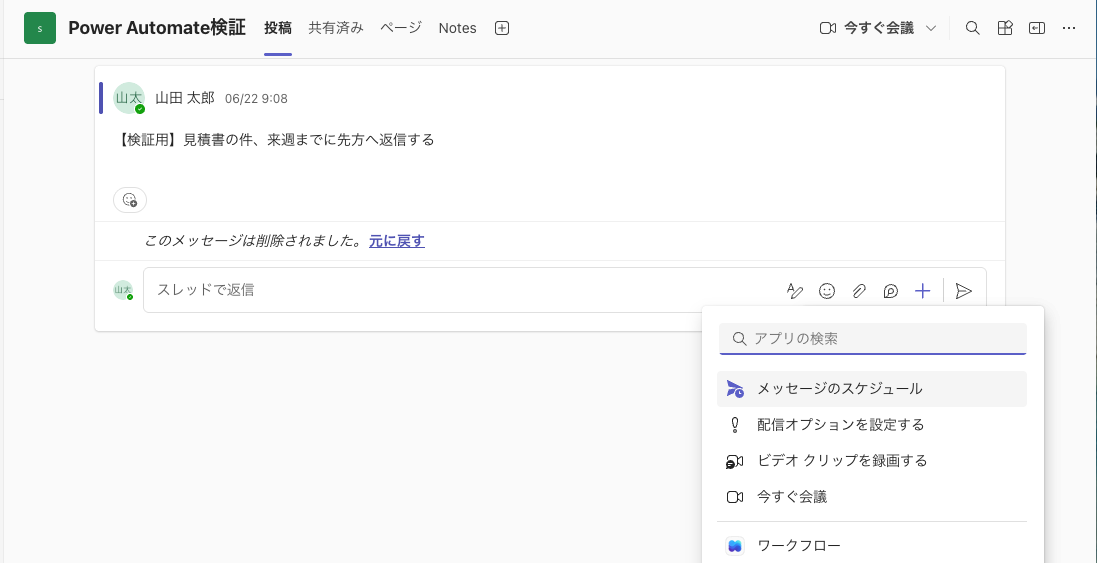This screenshot has height=563, width=1097.
Task: Switch to the 投稿 tab
Action: [x=278, y=28]
